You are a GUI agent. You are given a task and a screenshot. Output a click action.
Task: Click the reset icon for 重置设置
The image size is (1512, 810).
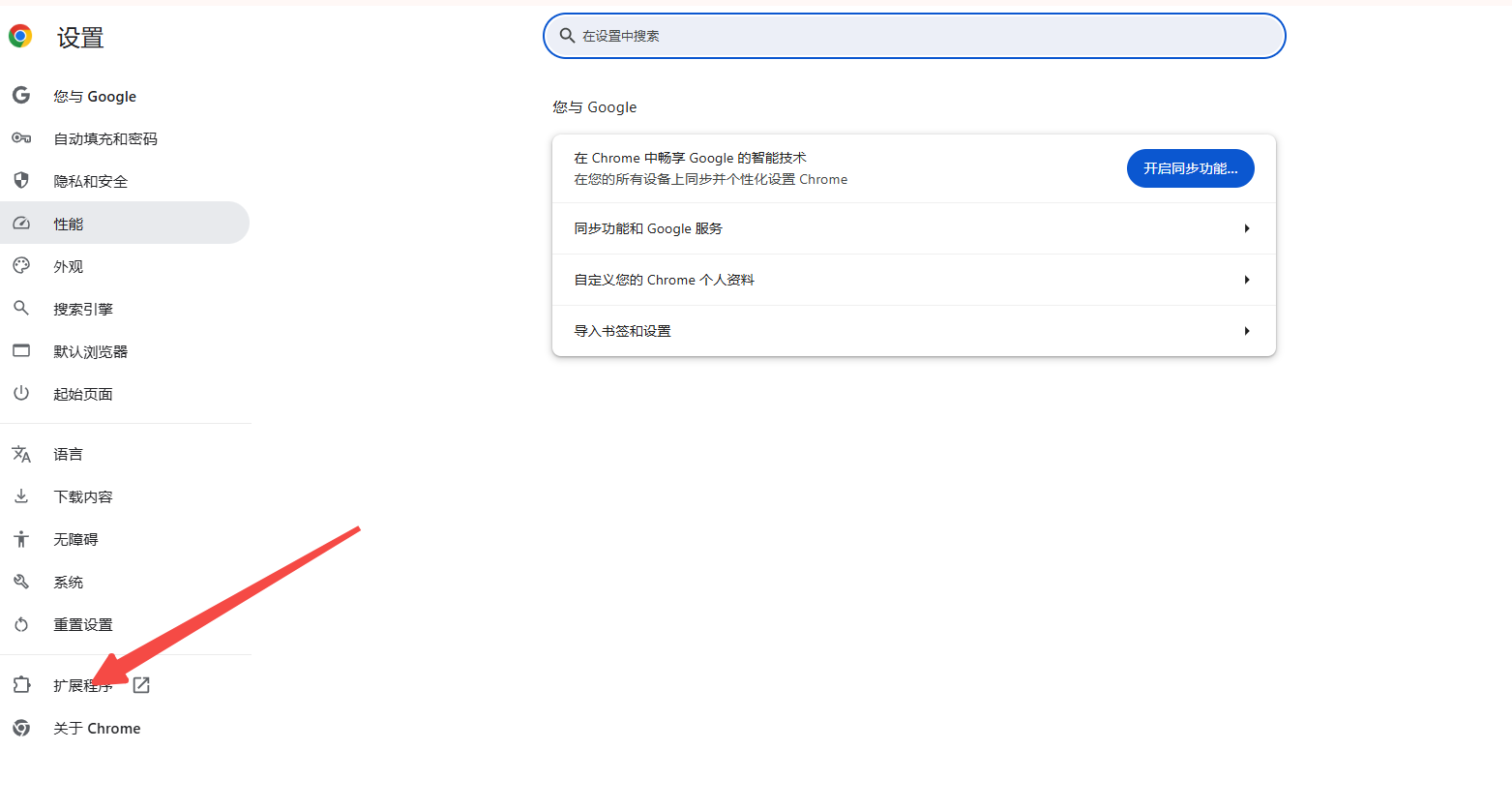21,624
